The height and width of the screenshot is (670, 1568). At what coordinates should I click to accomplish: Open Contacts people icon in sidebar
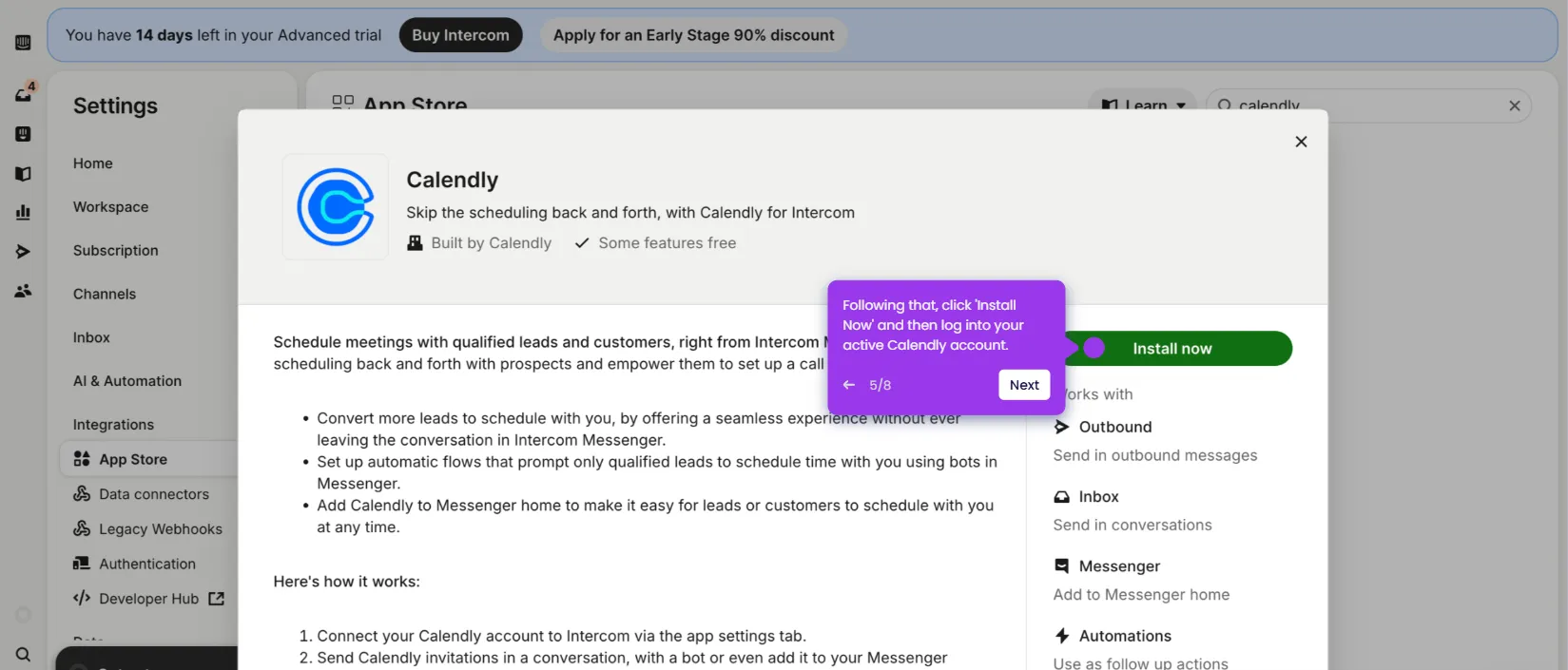point(23,291)
